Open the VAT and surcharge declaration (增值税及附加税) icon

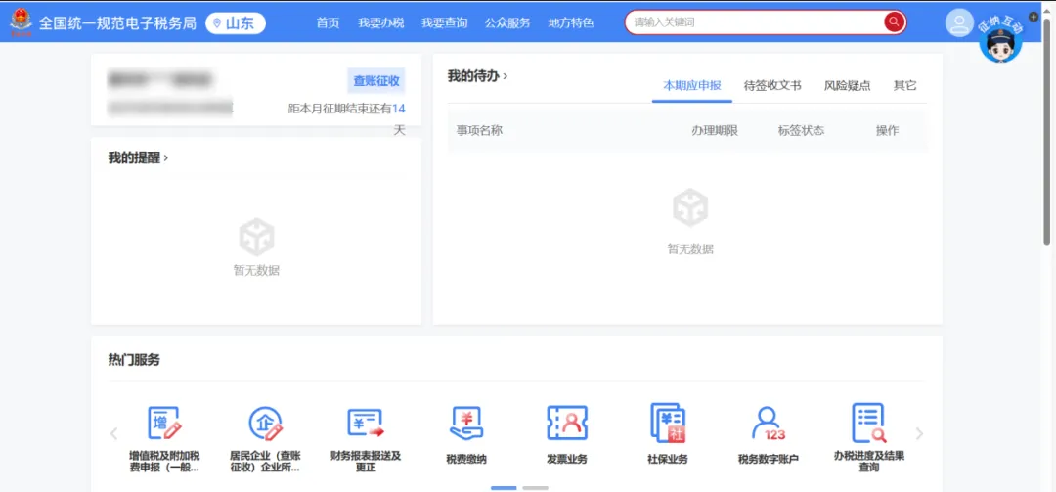coord(164,423)
